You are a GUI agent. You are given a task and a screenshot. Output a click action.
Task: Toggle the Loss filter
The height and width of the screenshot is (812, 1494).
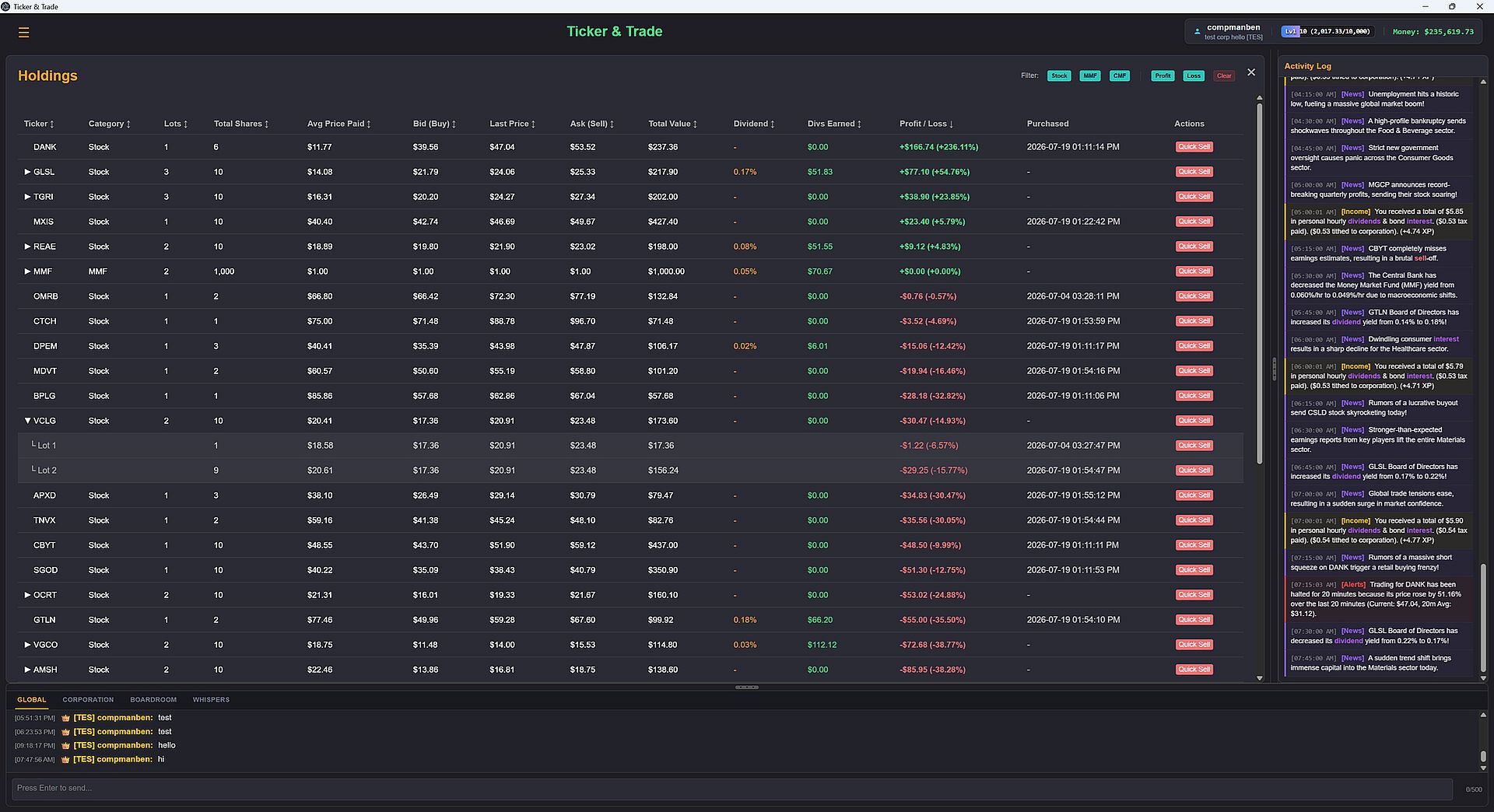click(x=1194, y=75)
